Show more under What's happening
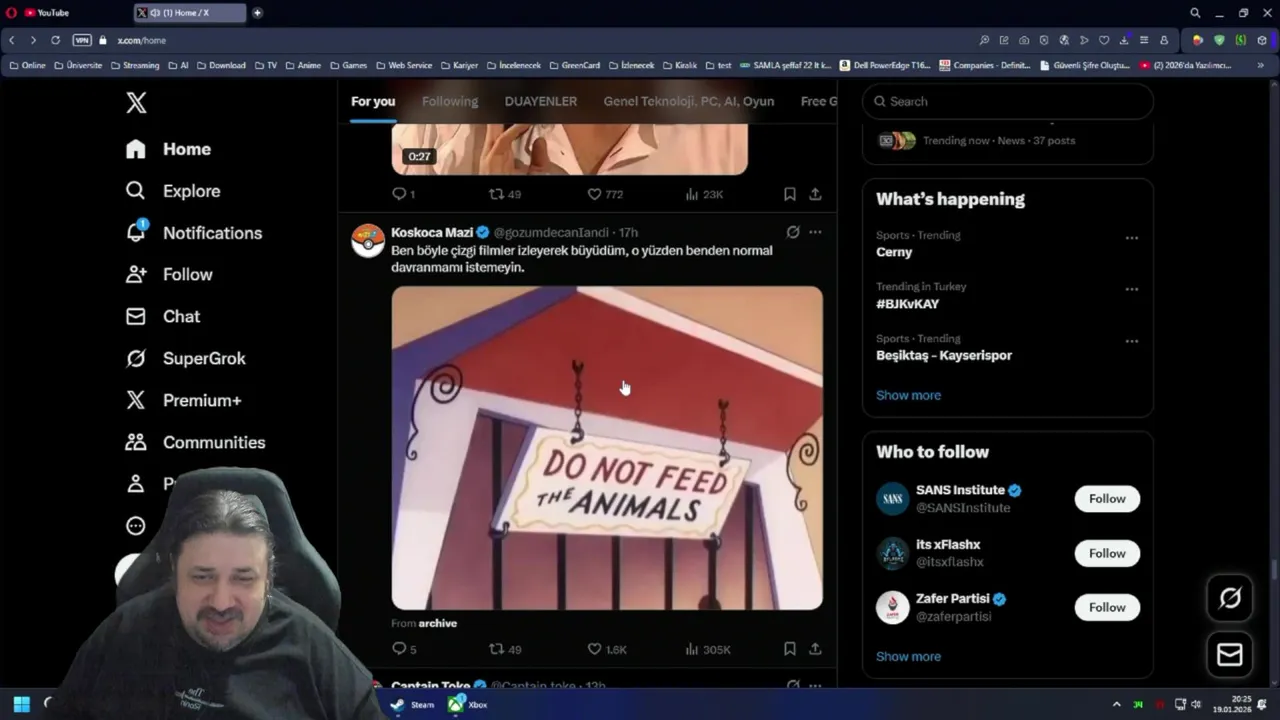Screen dimensions: 1280x720 908,395
